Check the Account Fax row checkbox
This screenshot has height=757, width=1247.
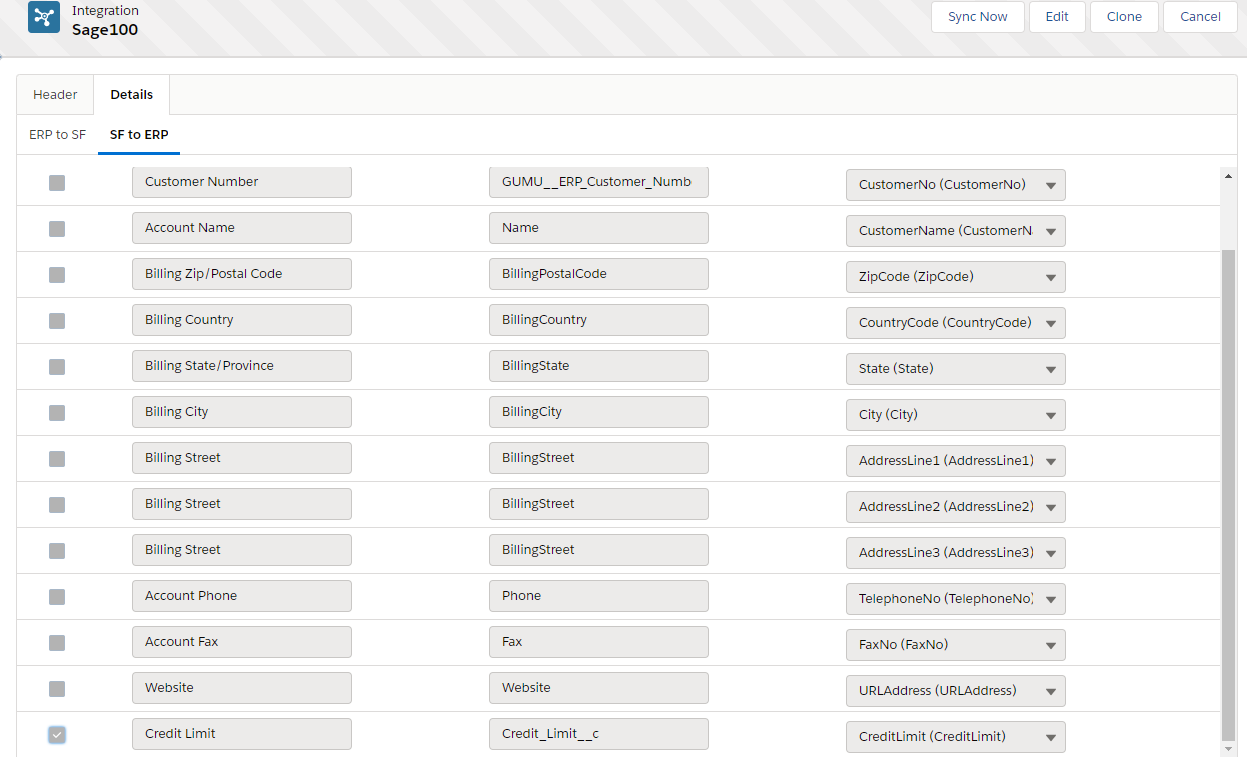click(x=57, y=643)
